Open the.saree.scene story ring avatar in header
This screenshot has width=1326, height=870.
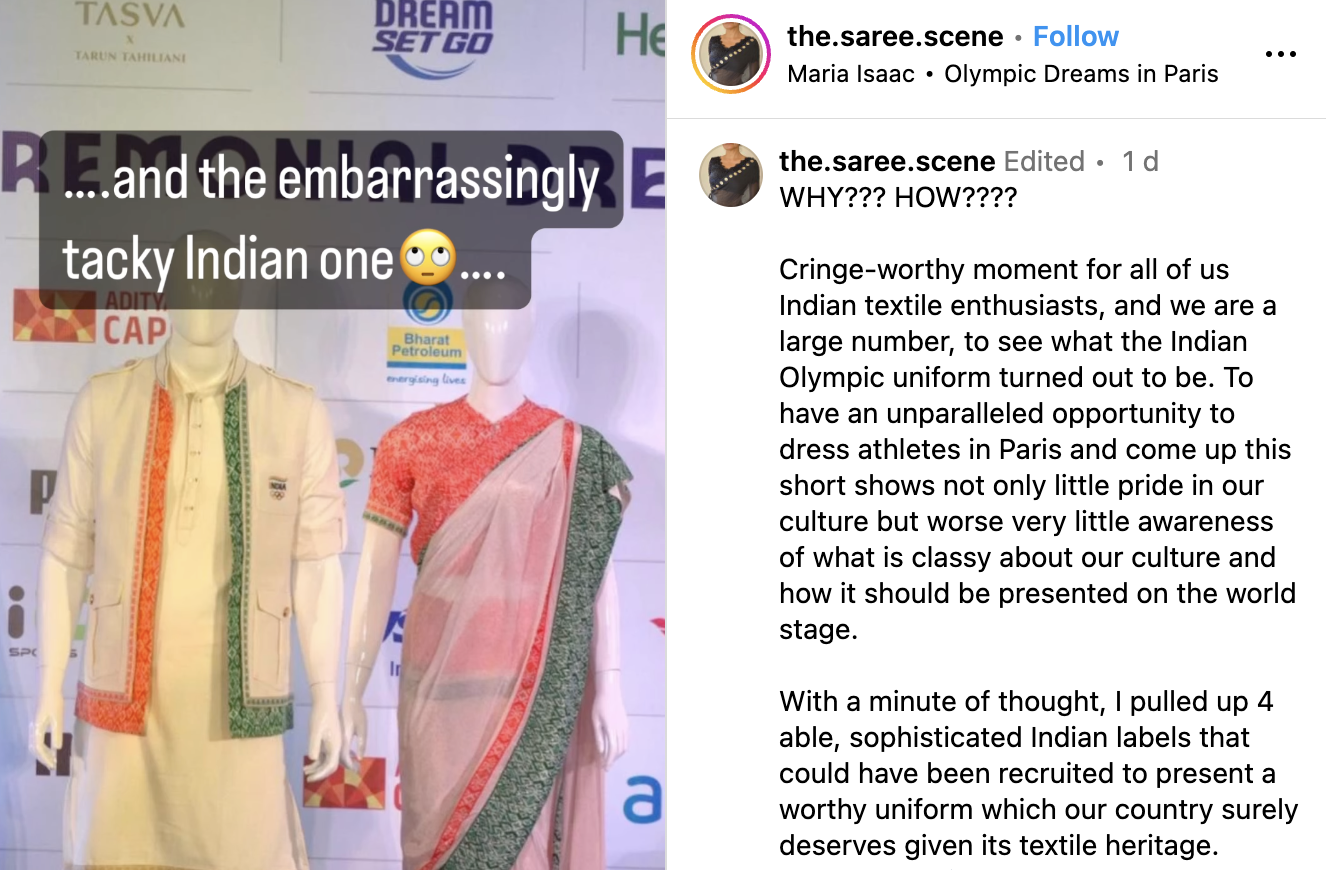click(732, 53)
